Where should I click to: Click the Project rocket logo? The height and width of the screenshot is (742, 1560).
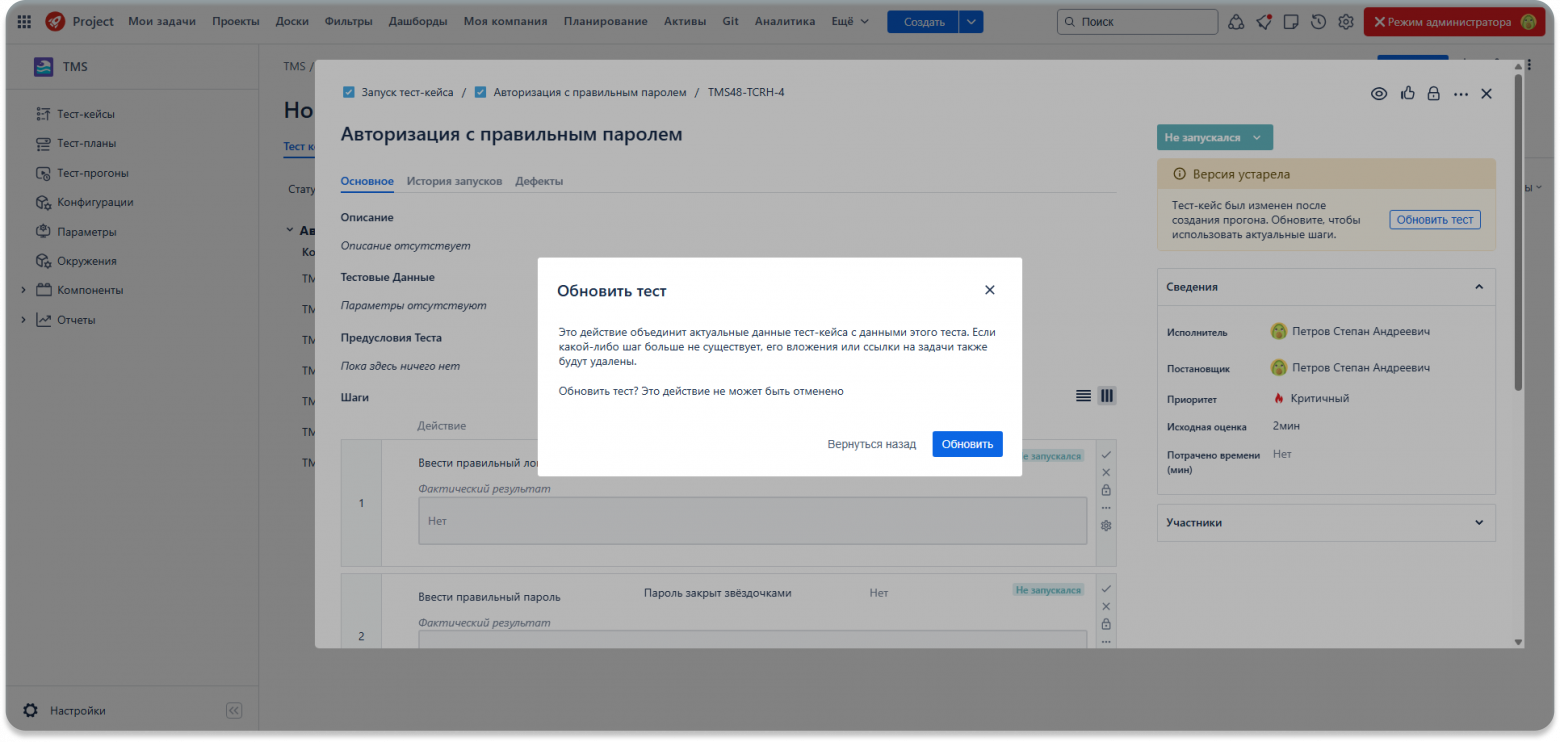(x=55, y=21)
